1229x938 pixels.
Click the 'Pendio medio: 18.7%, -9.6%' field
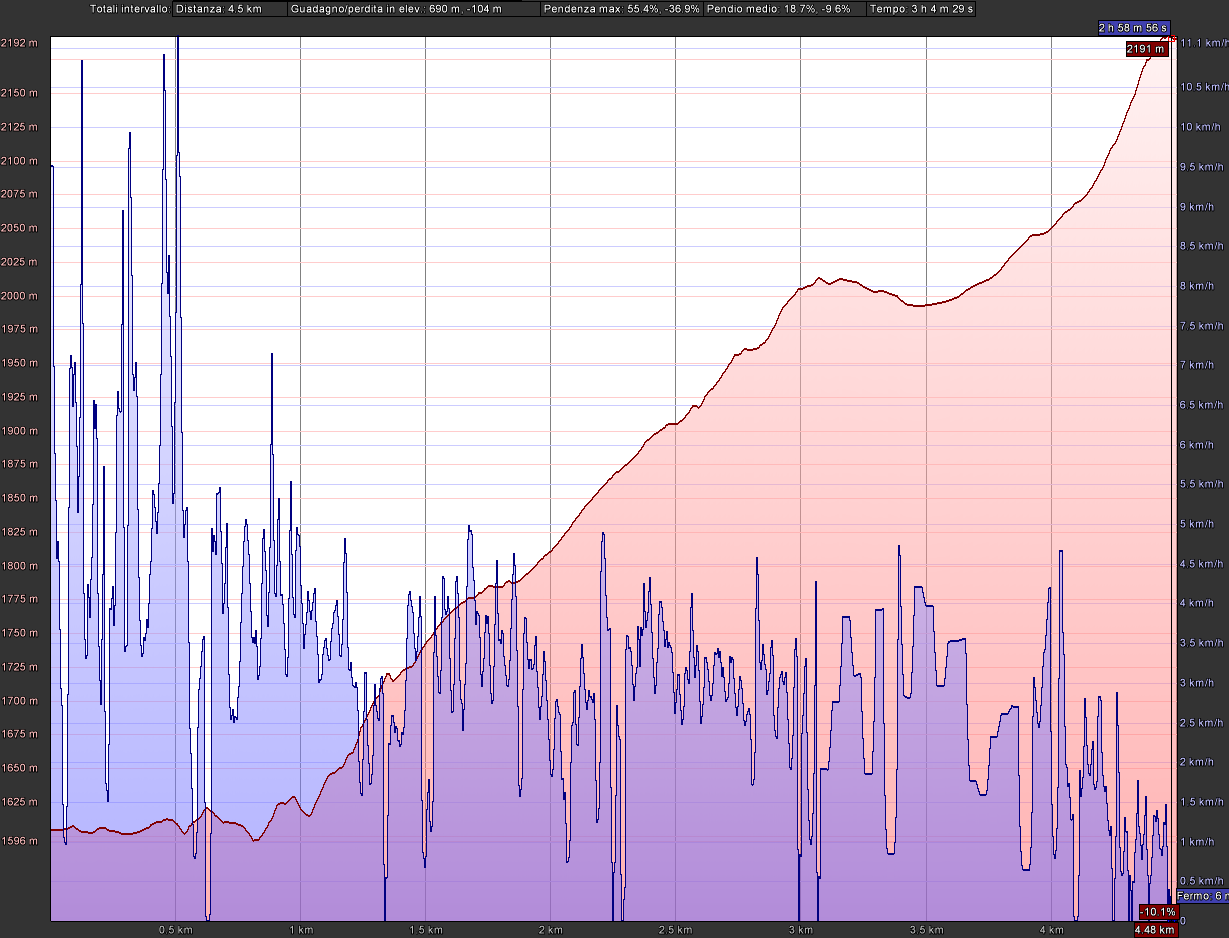coord(784,9)
